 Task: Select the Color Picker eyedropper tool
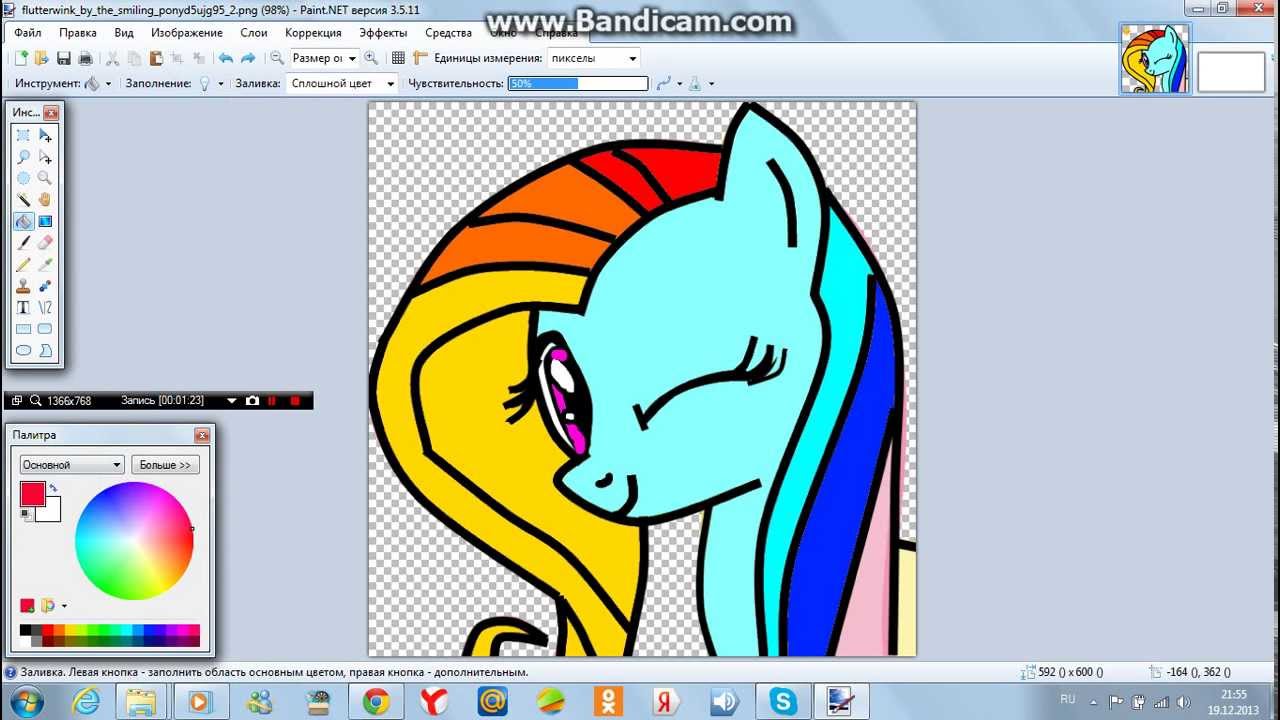click(x=45, y=265)
